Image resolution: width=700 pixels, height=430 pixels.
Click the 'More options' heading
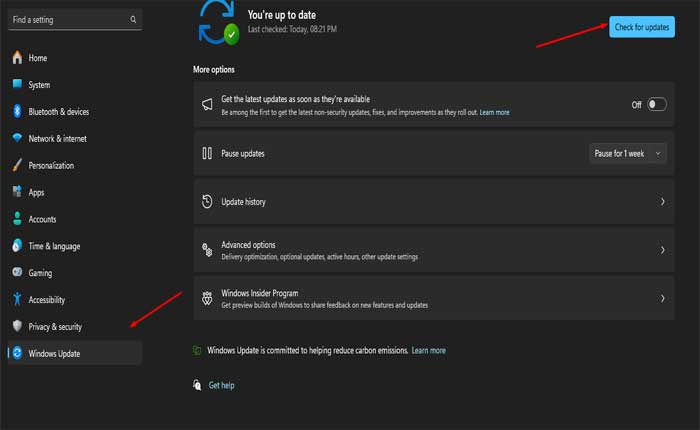point(214,70)
